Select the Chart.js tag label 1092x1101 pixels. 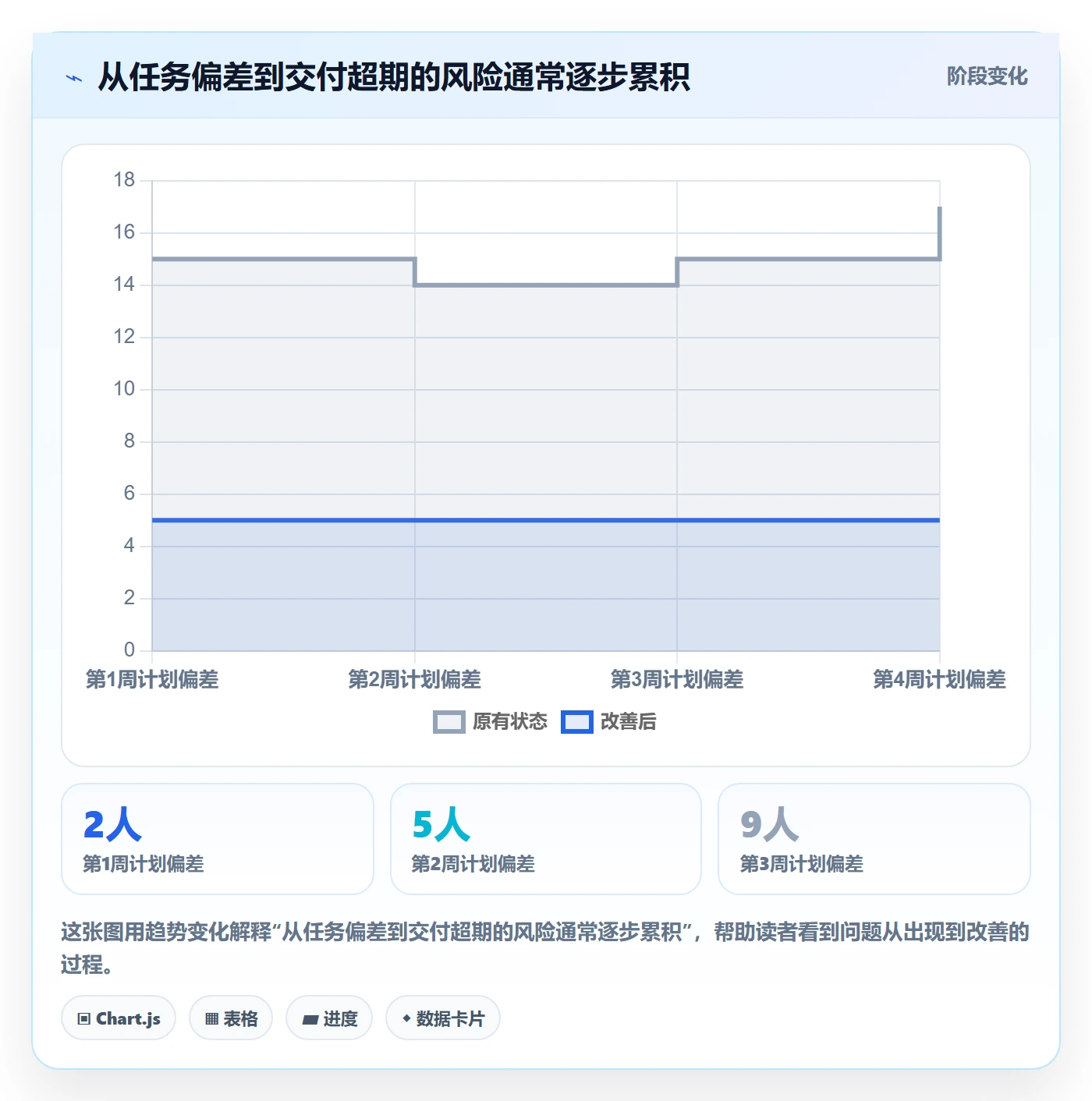(x=128, y=1018)
